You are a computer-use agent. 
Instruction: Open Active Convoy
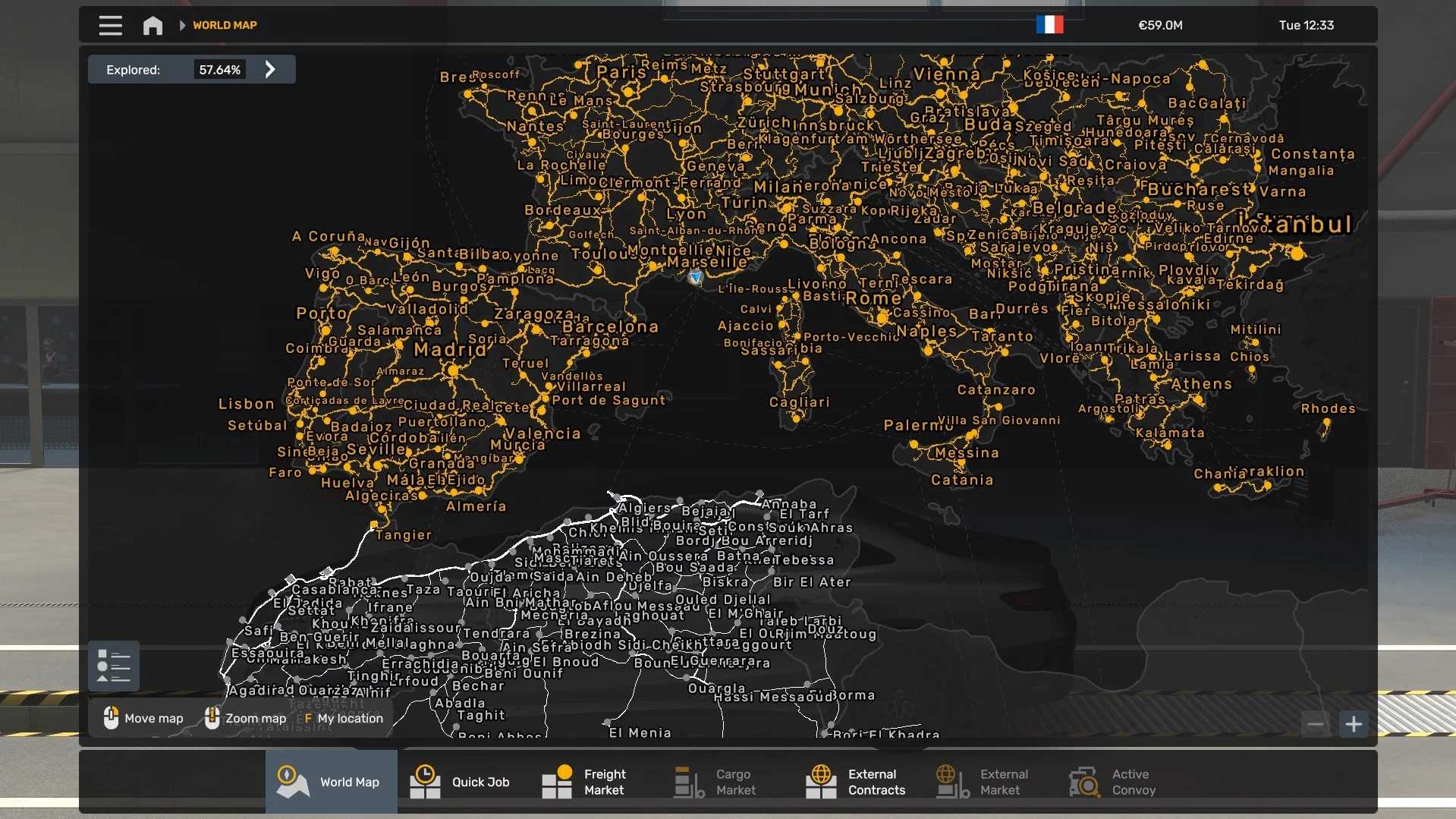point(1113,782)
